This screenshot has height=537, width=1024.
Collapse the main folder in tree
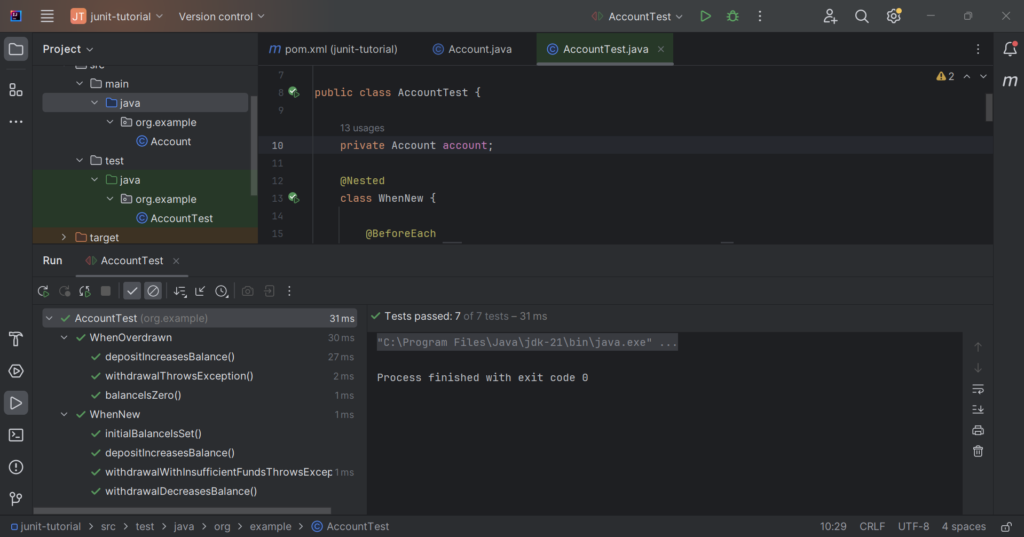80,84
